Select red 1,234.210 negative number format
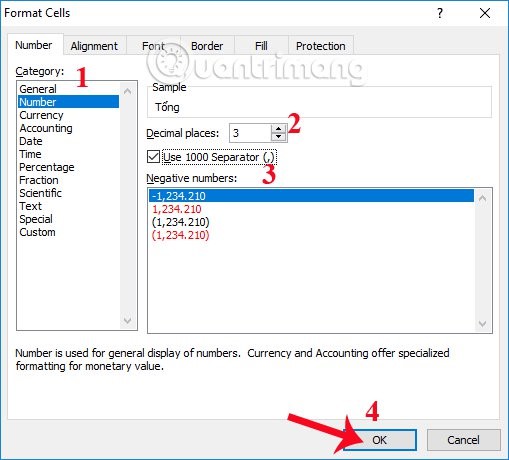 tap(177, 209)
